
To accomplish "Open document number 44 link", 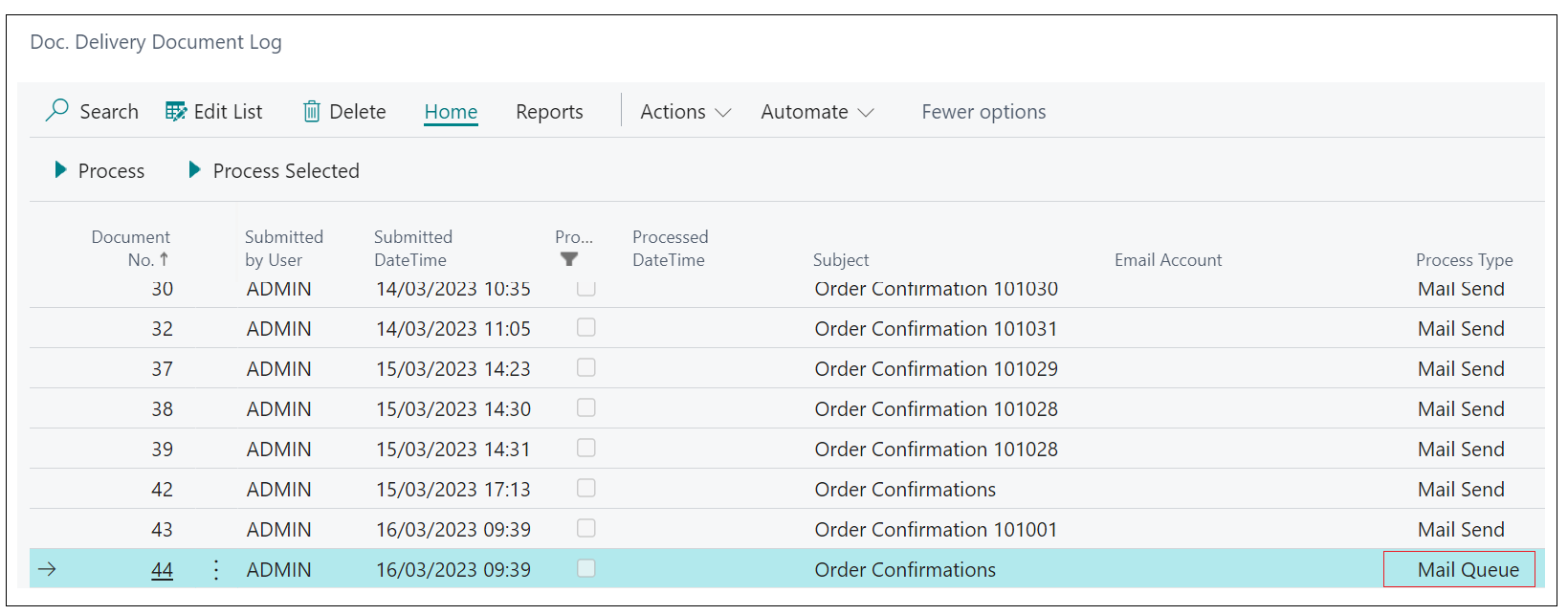I will [162, 570].
